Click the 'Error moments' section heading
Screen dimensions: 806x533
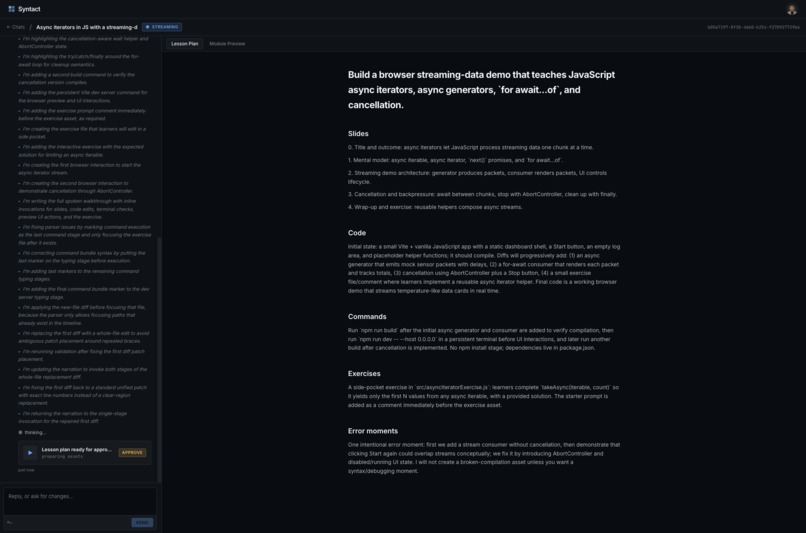pyautogui.click(x=373, y=431)
